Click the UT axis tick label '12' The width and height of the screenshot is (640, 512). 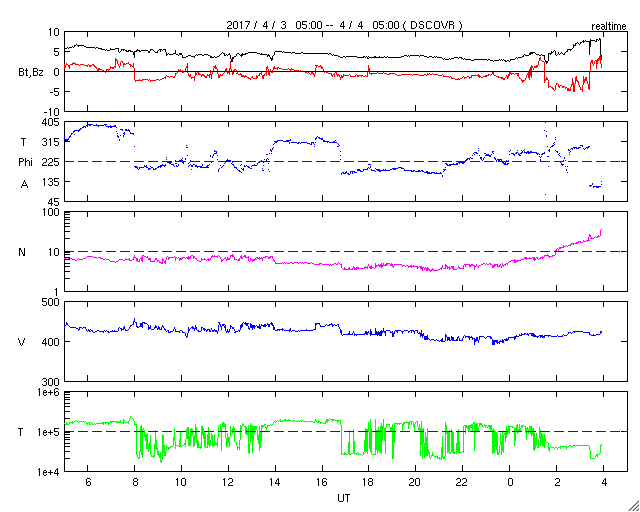click(228, 482)
